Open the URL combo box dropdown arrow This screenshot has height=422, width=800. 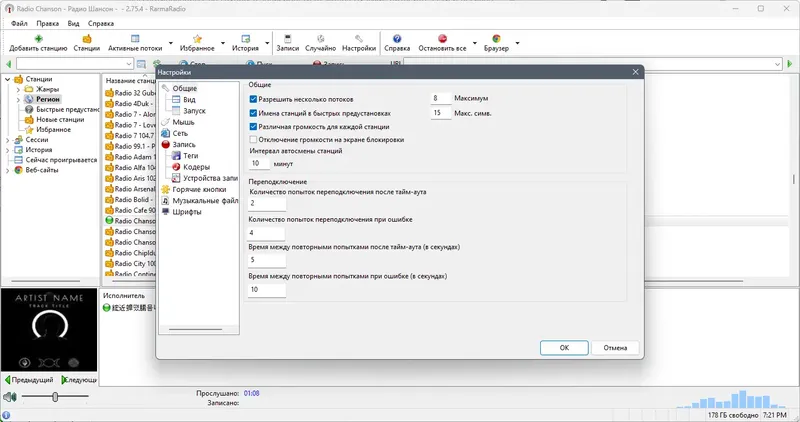pos(778,64)
